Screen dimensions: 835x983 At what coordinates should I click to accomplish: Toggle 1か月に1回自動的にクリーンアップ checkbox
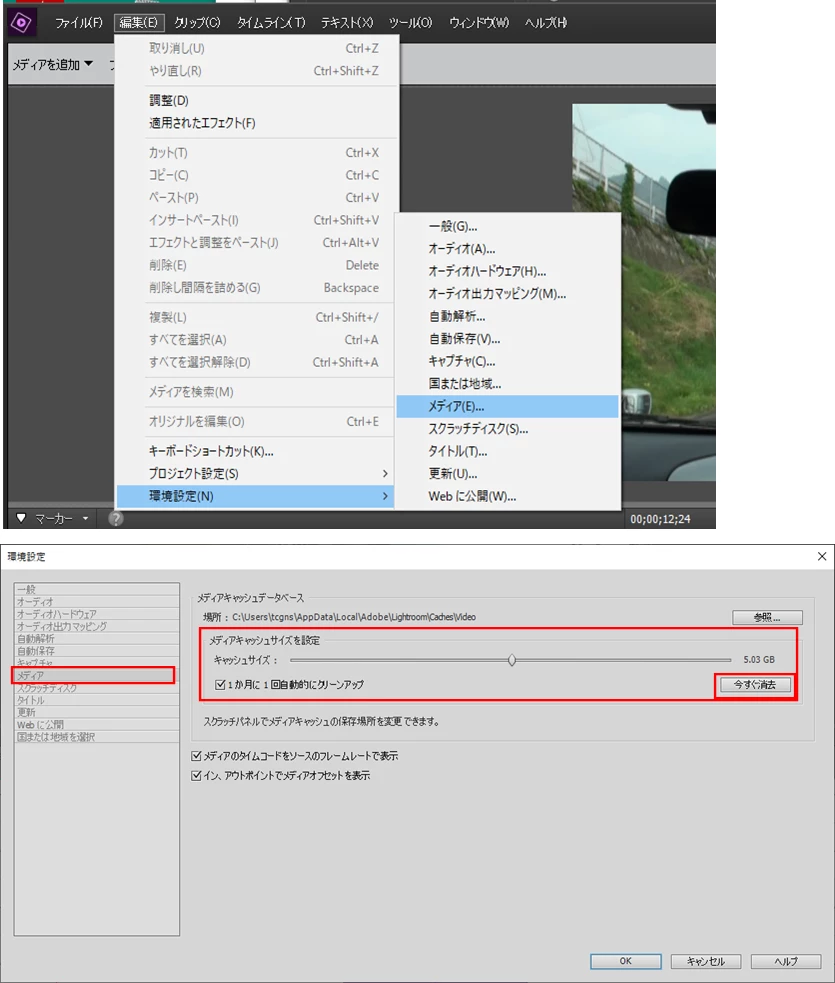pyautogui.click(x=220, y=685)
